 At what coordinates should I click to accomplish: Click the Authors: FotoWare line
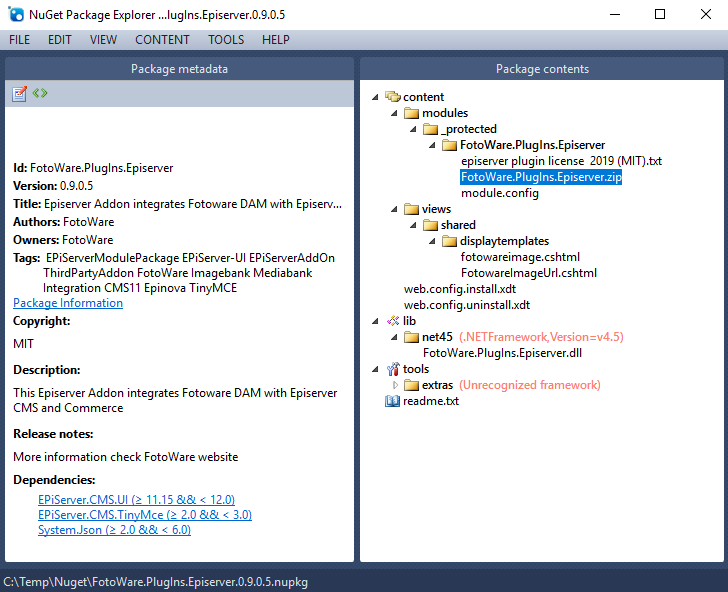(64, 222)
